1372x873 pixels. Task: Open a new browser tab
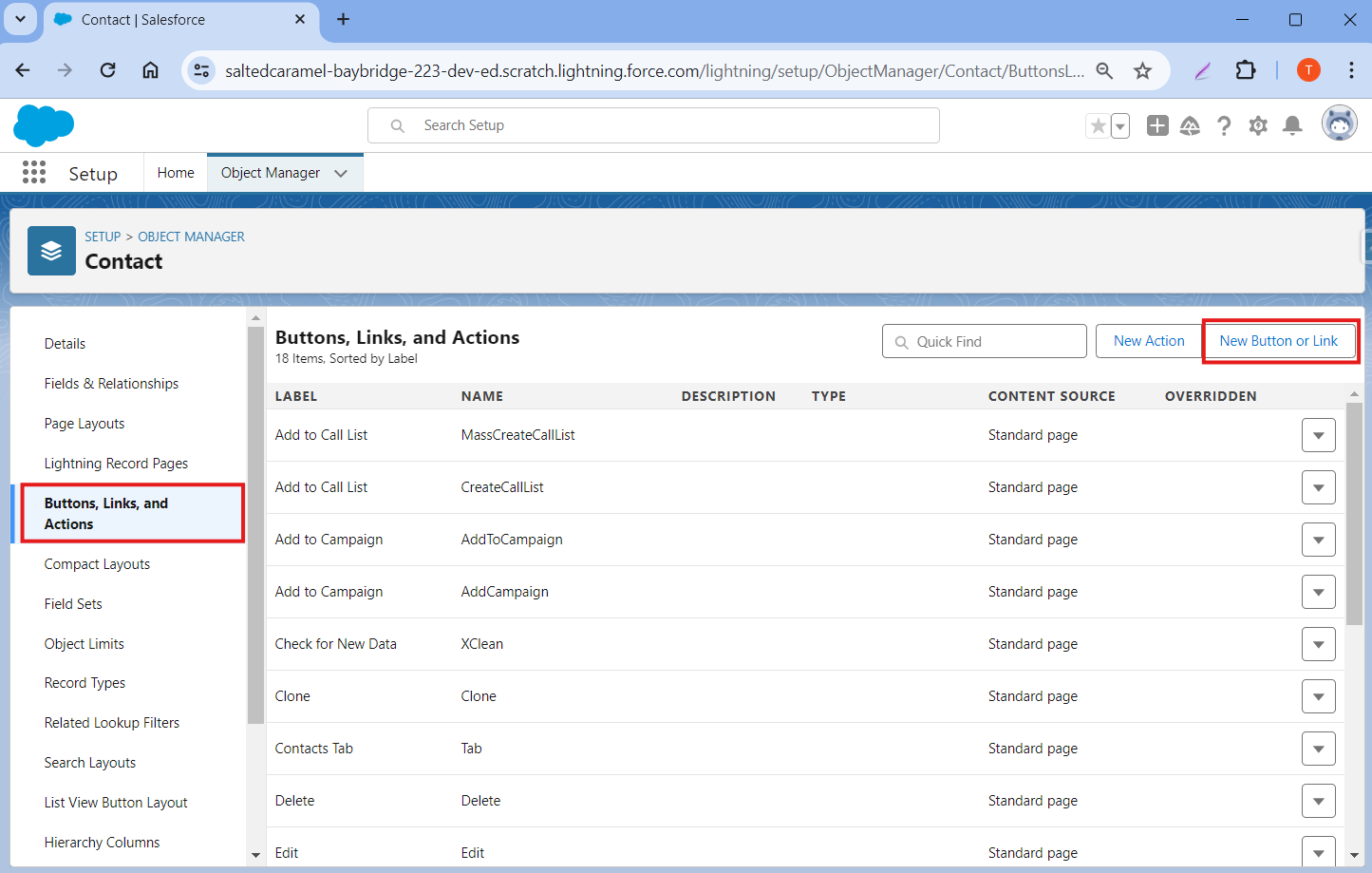click(343, 19)
